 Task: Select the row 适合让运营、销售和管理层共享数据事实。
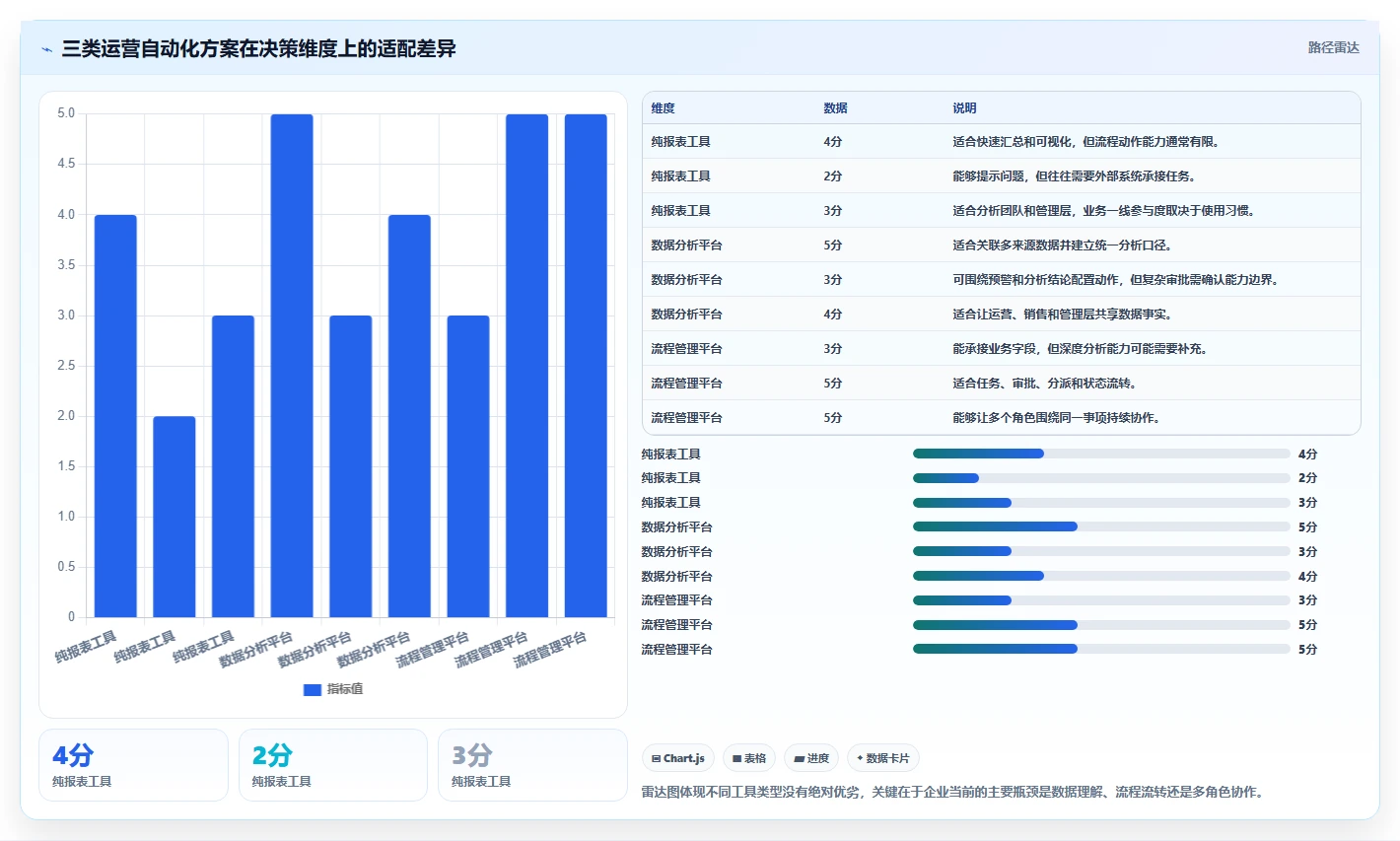[1002, 315]
